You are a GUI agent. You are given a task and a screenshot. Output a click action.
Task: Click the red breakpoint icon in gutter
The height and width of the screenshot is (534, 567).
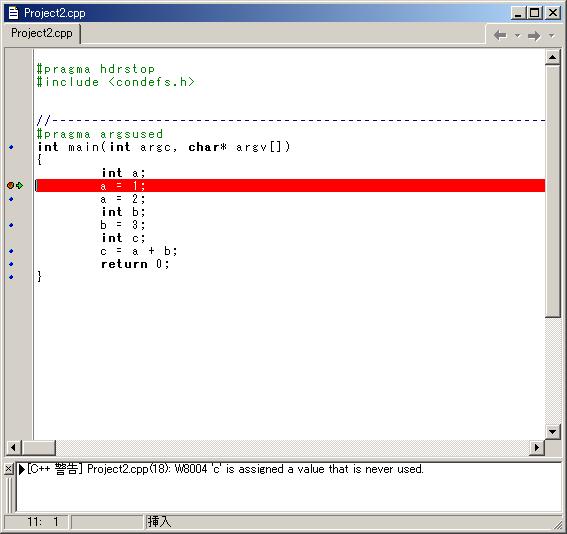(x=10, y=185)
